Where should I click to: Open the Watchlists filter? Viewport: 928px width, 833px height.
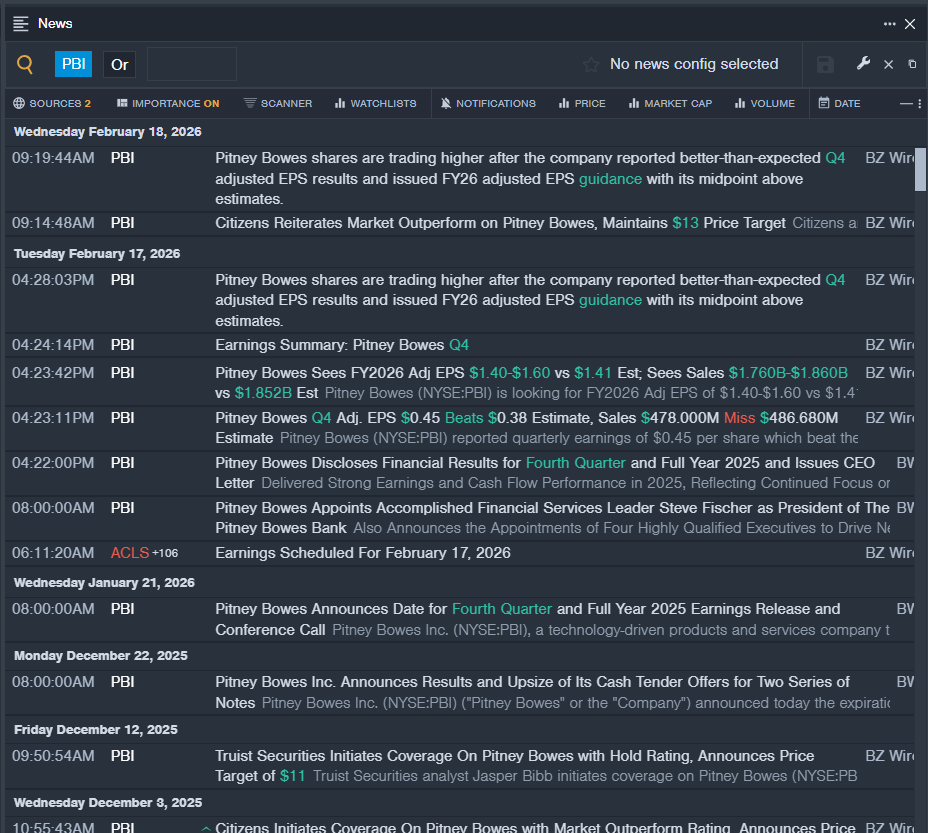(x=375, y=103)
